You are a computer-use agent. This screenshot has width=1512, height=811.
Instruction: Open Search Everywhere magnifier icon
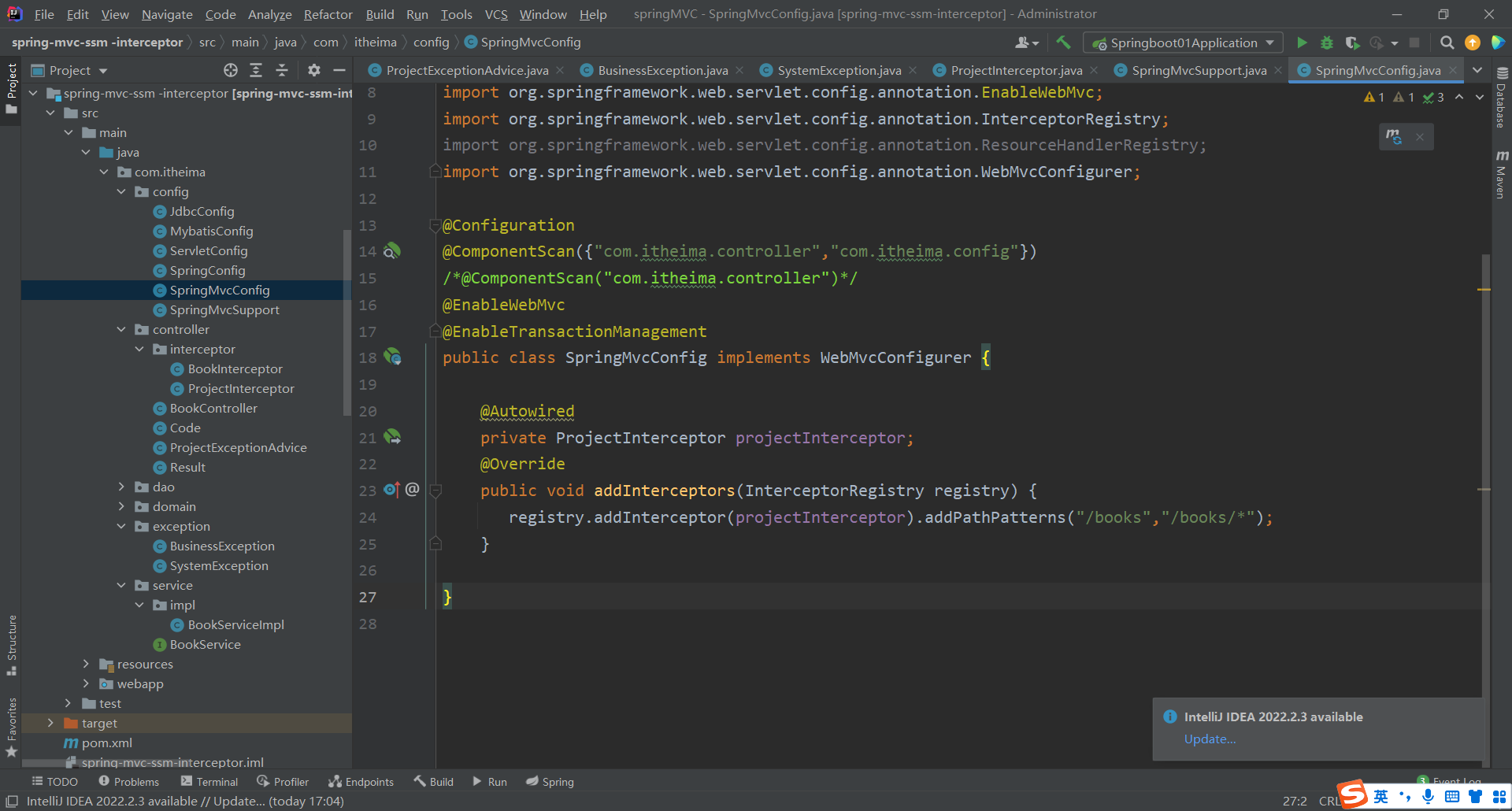point(1447,43)
